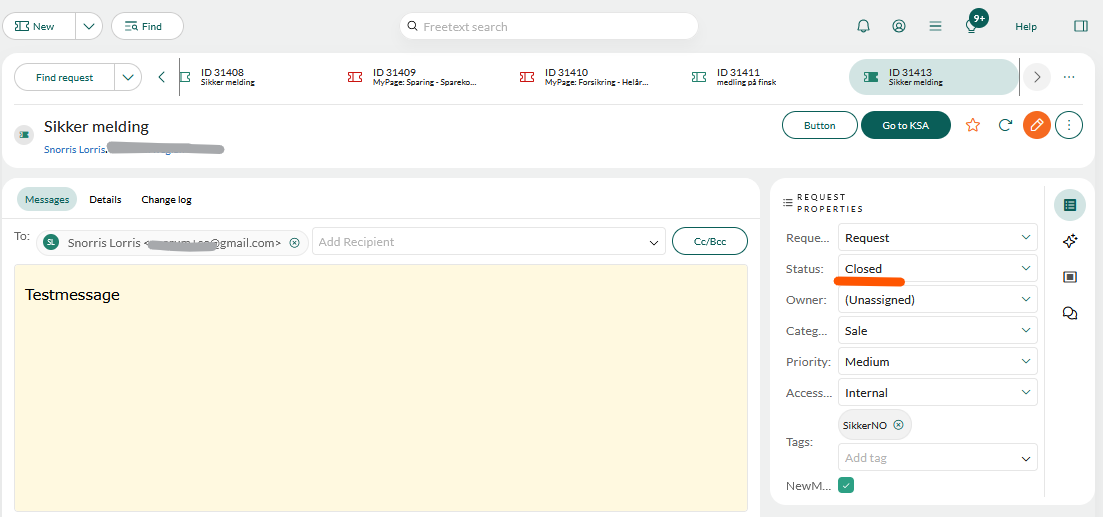Click the Cc/Bcc button

point(710,241)
